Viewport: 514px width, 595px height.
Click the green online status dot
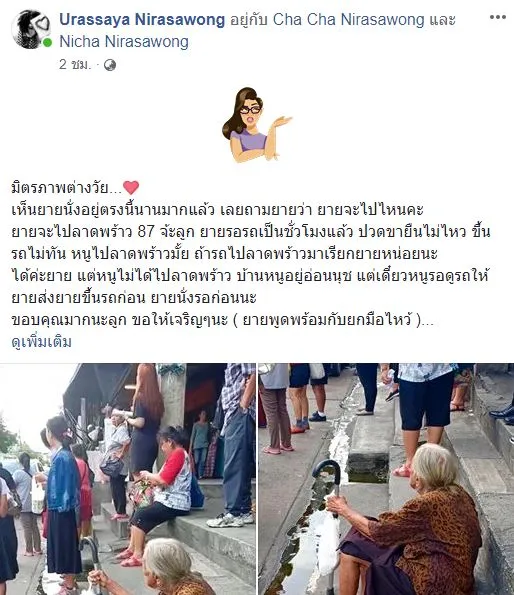tap(47, 42)
